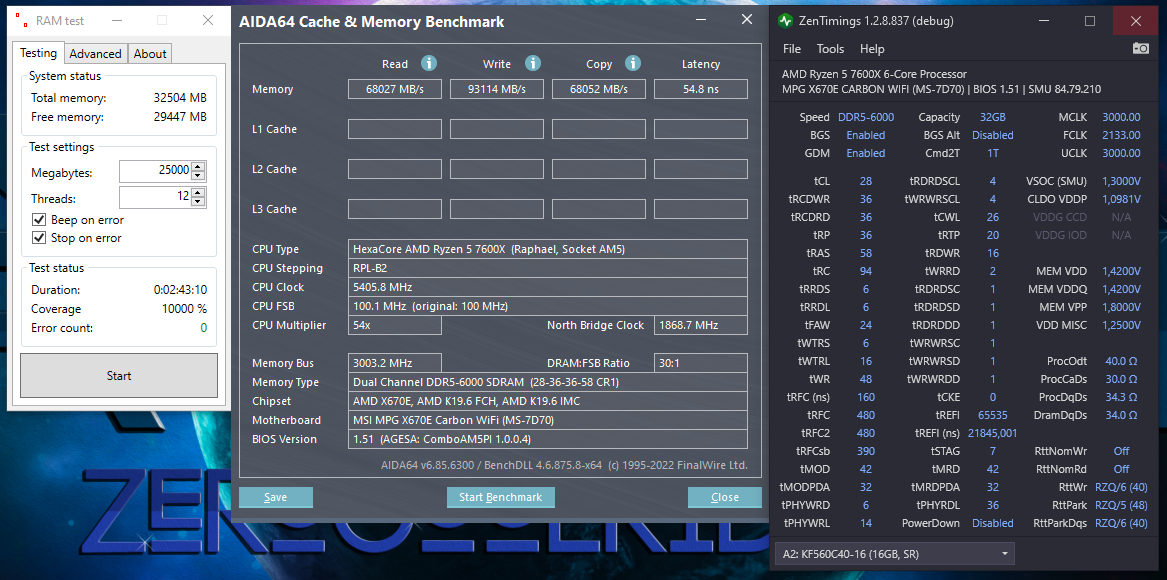The width and height of the screenshot is (1167, 580).
Task: Click the MEM VDD value 1,4200V
Action: pyautogui.click(x=1121, y=271)
